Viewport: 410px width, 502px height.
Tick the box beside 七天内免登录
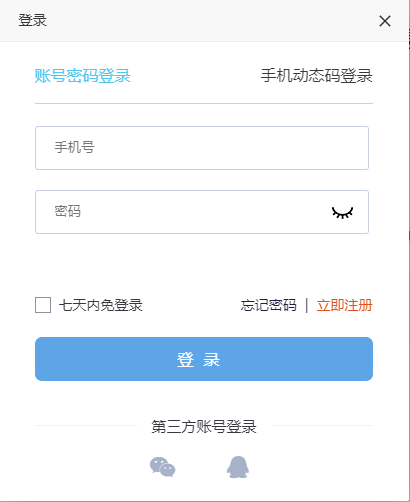(43, 305)
